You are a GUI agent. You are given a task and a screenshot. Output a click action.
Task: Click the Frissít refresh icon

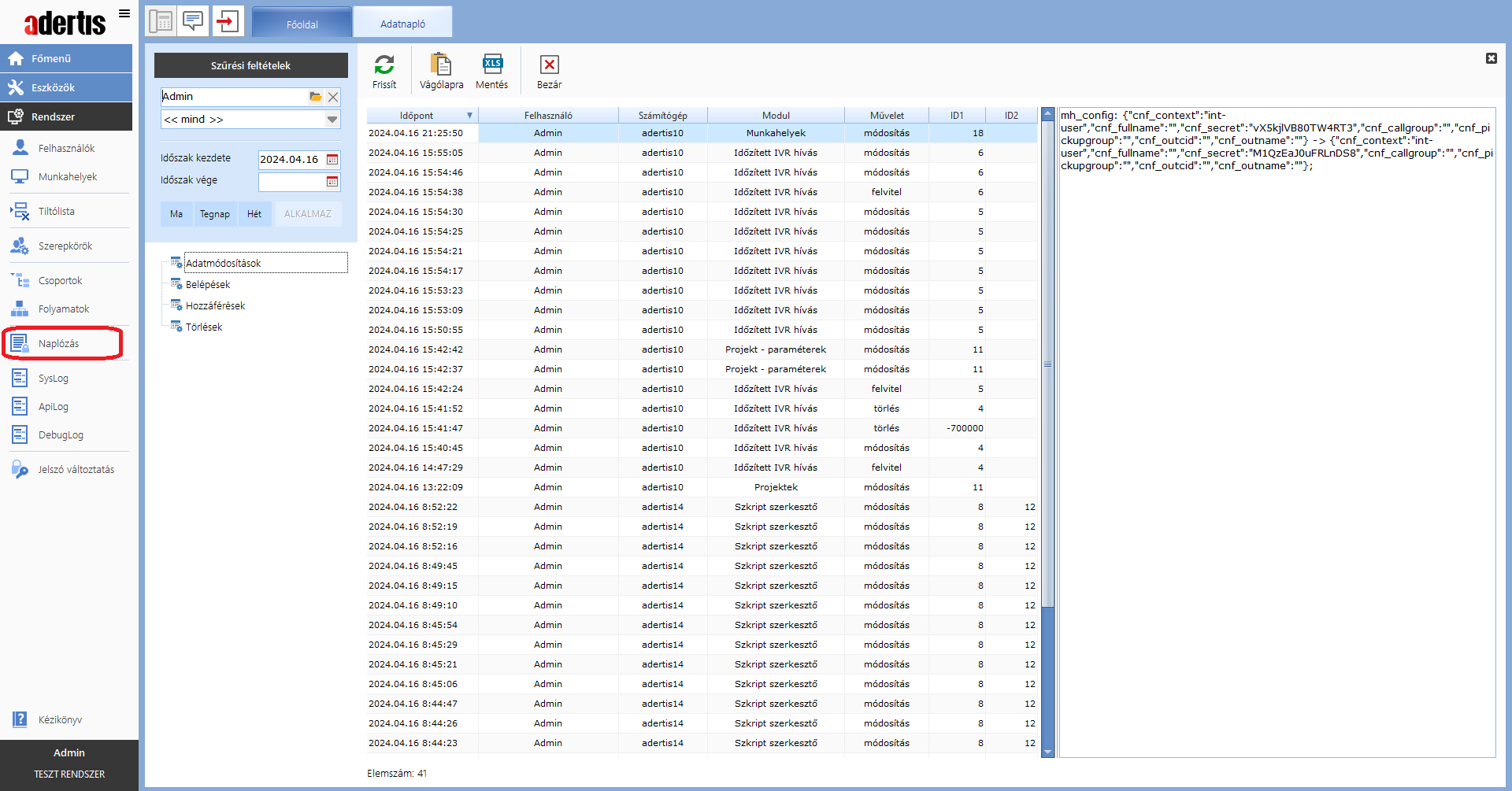(x=384, y=65)
